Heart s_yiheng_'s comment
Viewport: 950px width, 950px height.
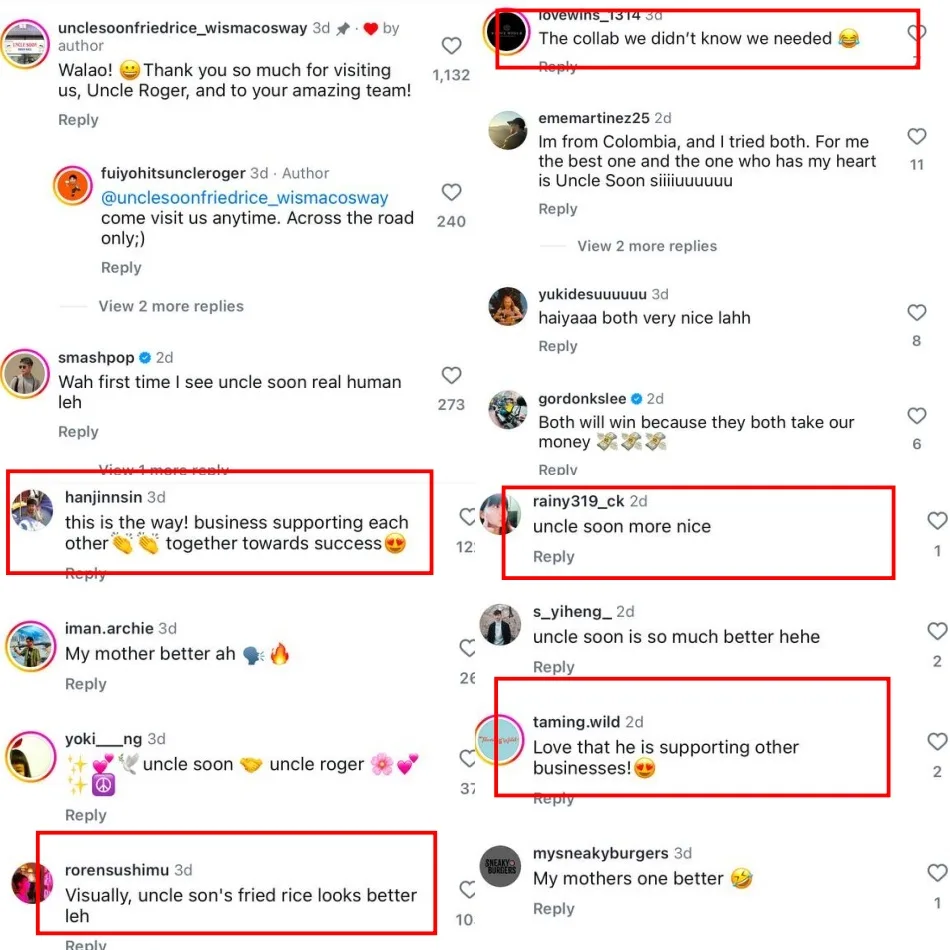pos(937,631)
